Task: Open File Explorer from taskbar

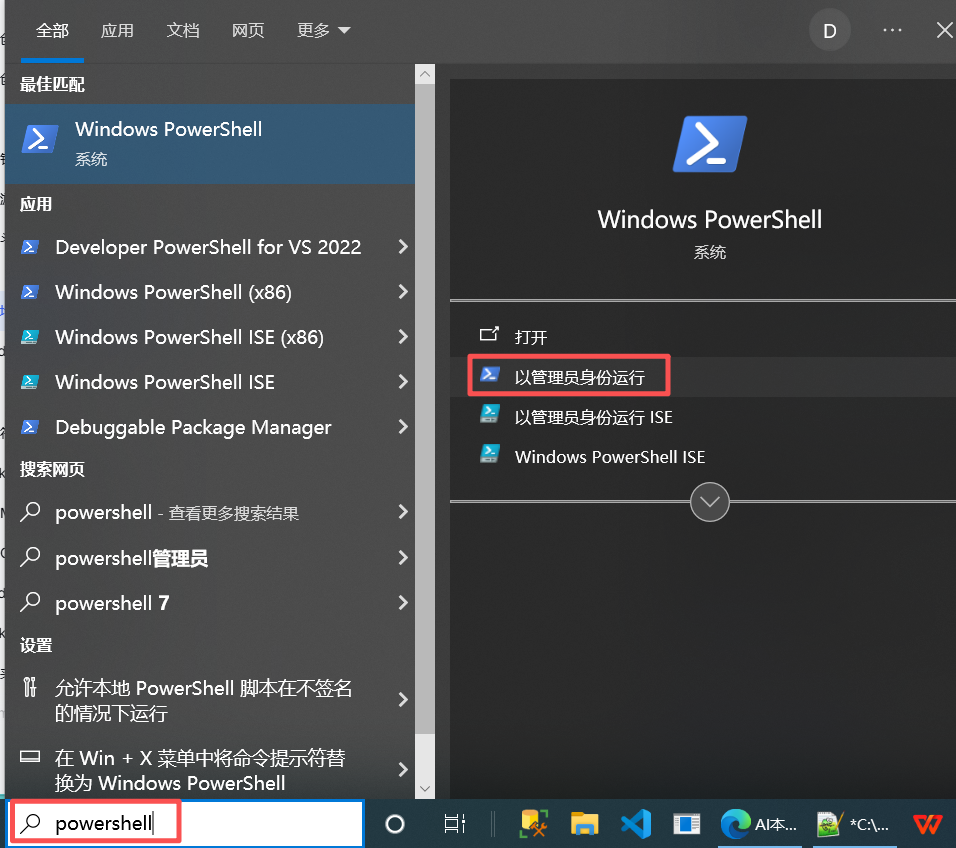Action: (584, 824)
